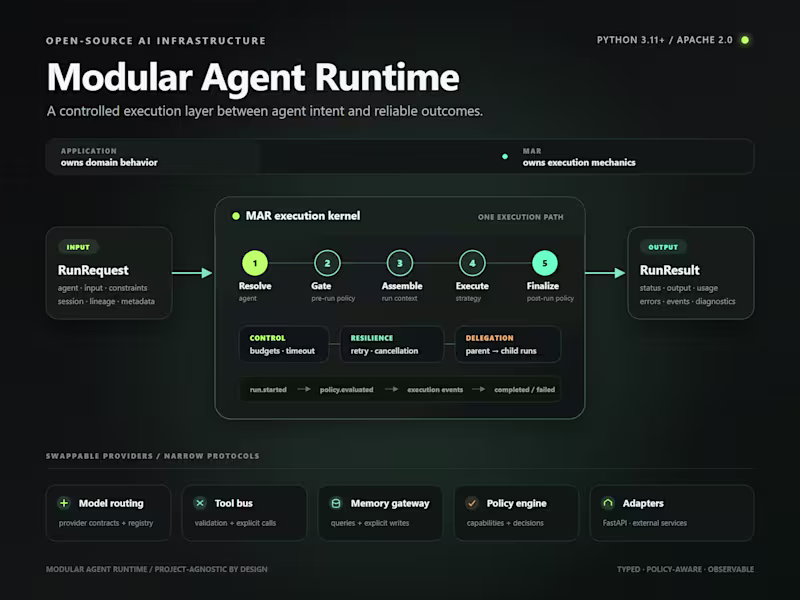Click the teal dot next to MAR label

(505, 157)
